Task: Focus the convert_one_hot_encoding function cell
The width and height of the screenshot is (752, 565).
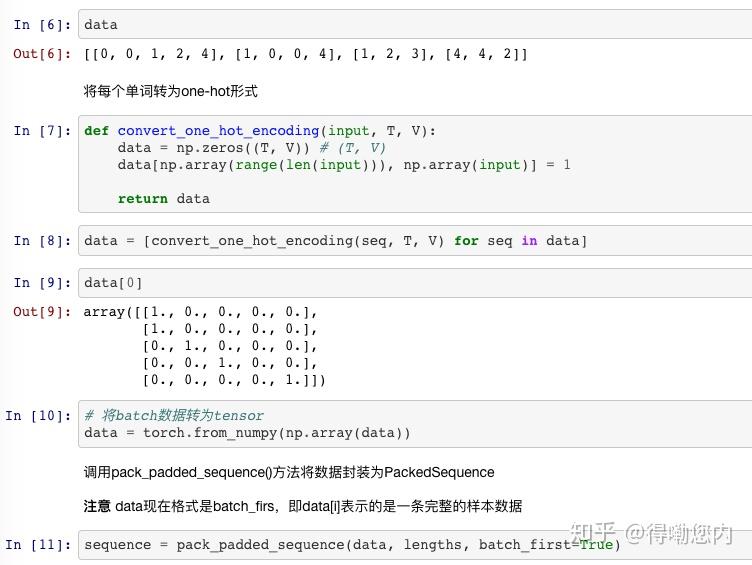Action: coord(400,165)
